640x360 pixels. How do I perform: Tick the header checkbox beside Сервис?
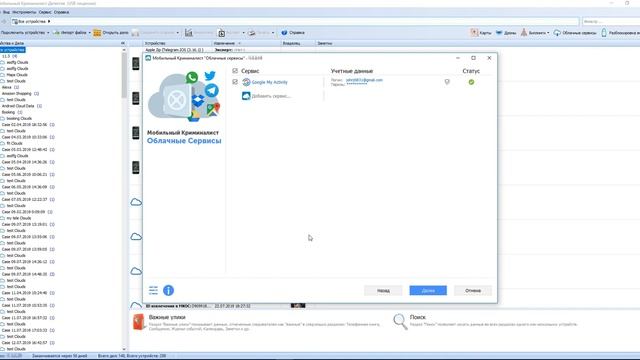coord(235,71)
